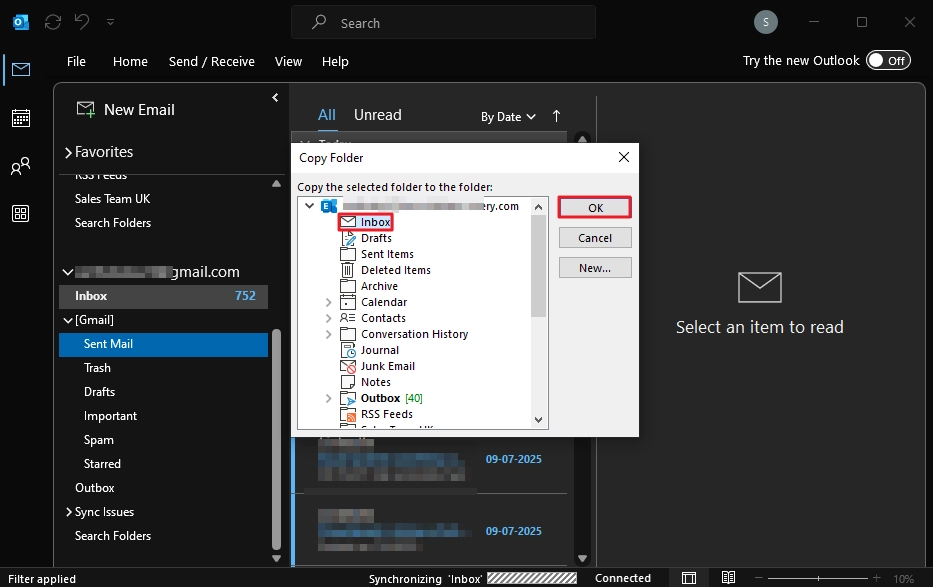Turn on the Try the new Outlook switch
Screen dimensions: 933x587
[x=888, y=60]
